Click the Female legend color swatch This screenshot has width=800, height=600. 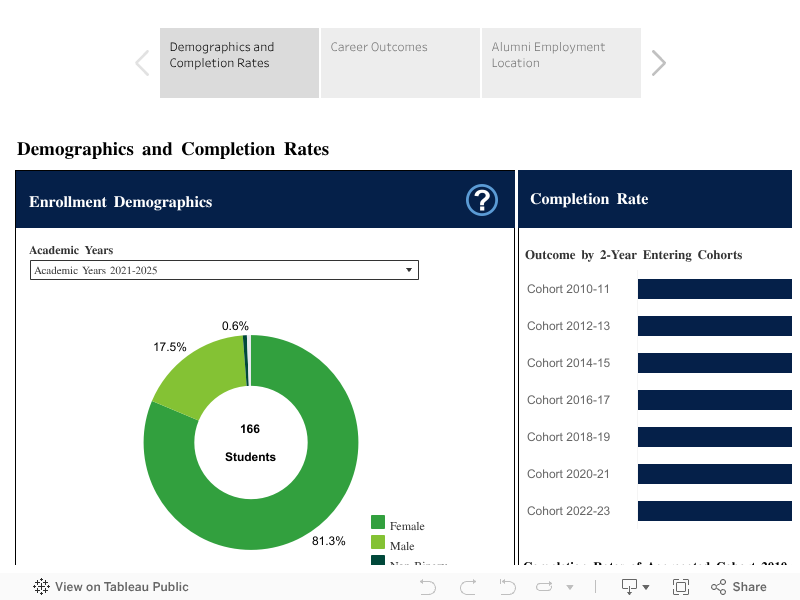click(x=378, y=522)
